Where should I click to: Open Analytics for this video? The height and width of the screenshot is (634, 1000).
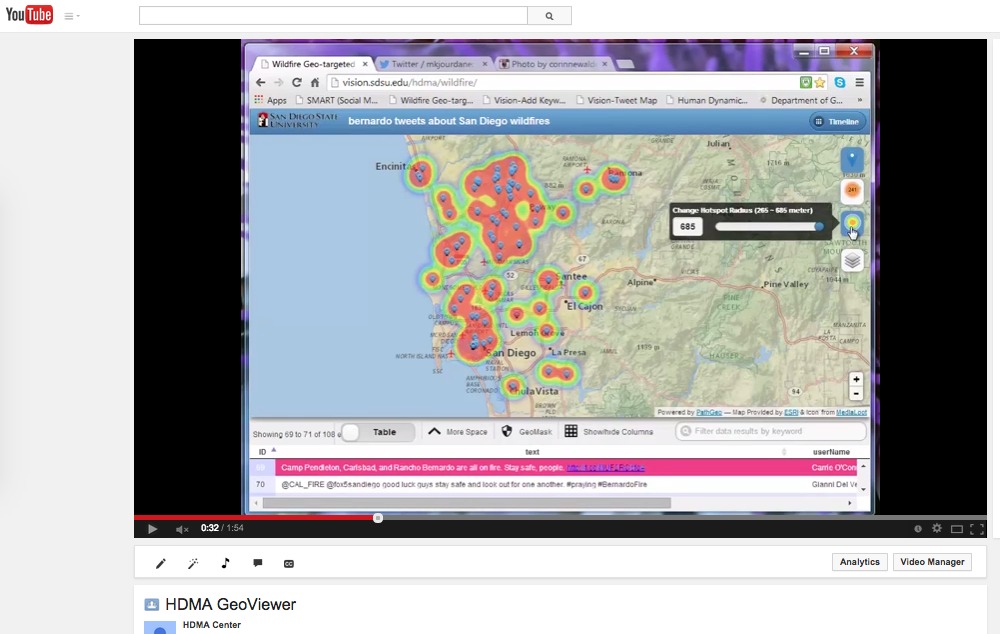tap(859, 562)
